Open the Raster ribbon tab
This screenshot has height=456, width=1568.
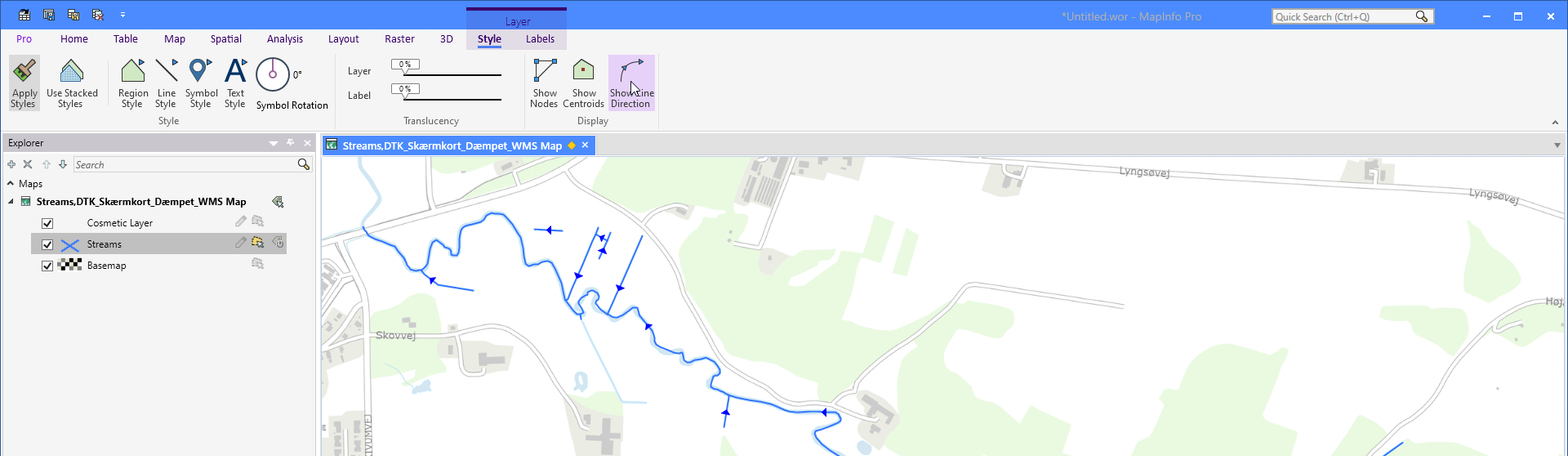point(400,38)
